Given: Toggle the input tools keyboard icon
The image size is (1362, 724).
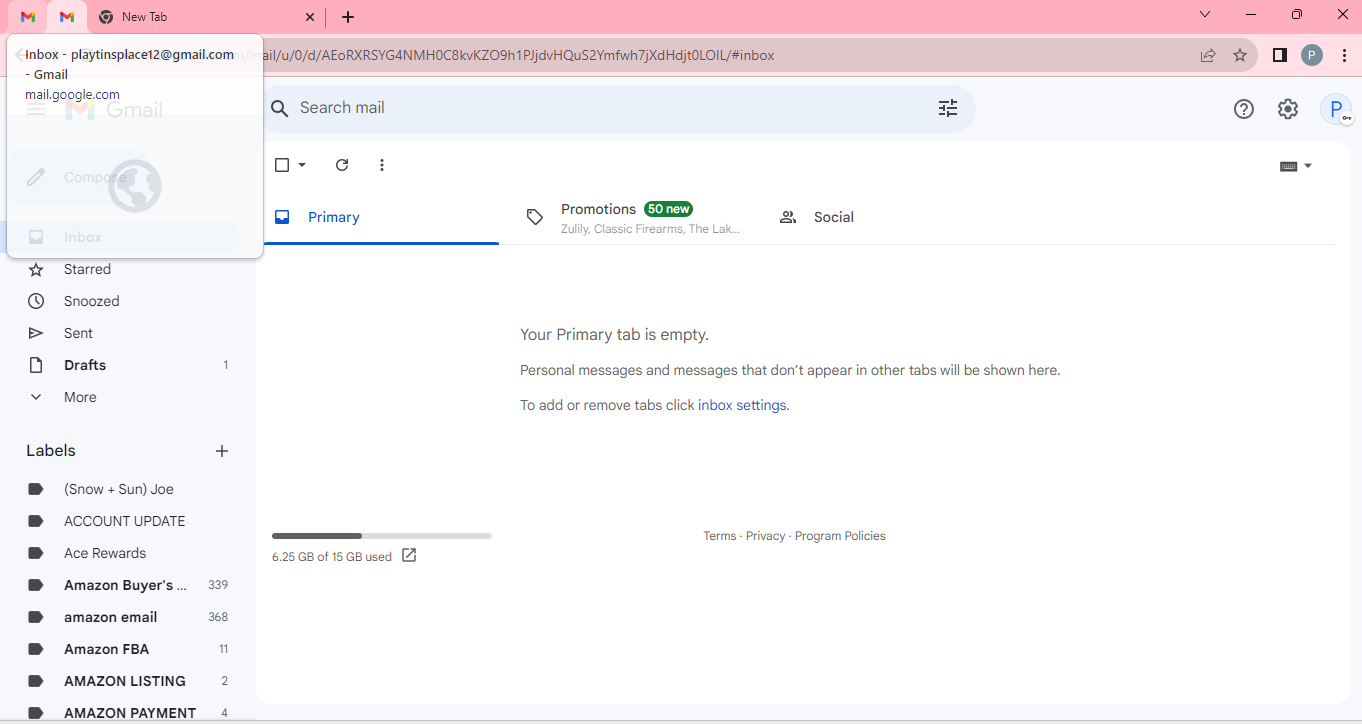Looking at the screenshot, I should click(x=1289, y=166).
